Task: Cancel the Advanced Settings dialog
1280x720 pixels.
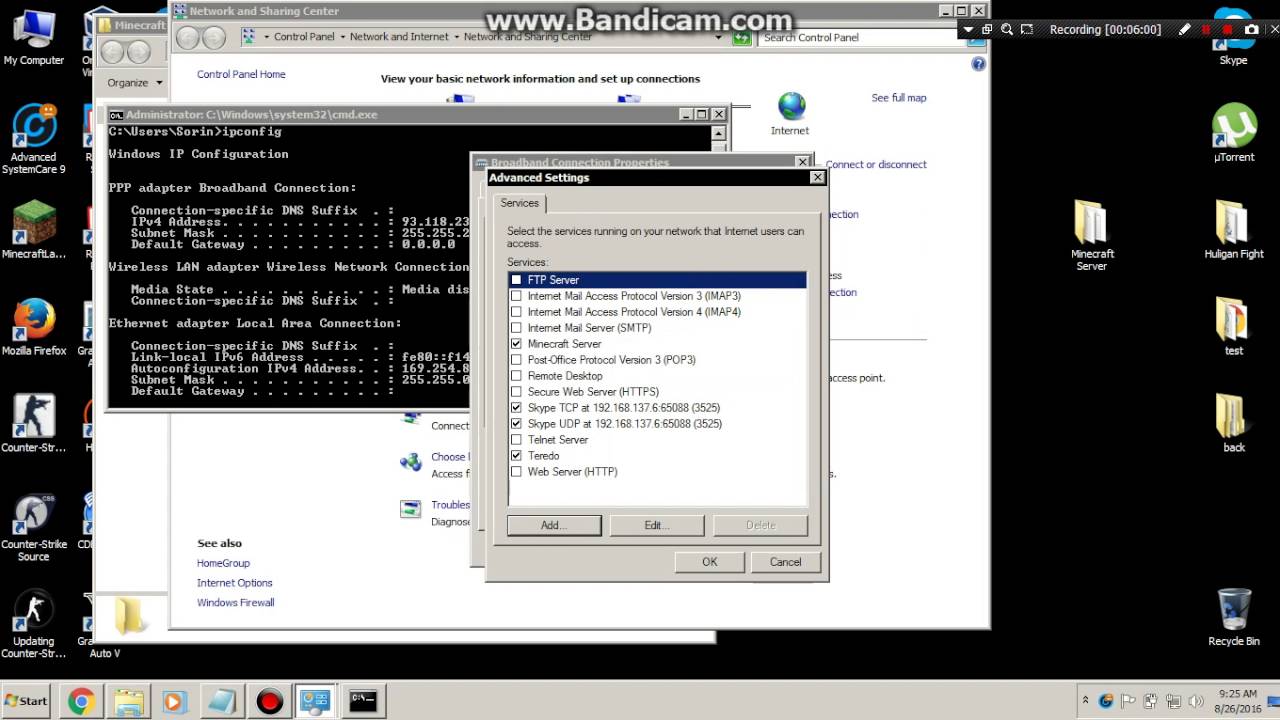Action: (x=785, y=562)
